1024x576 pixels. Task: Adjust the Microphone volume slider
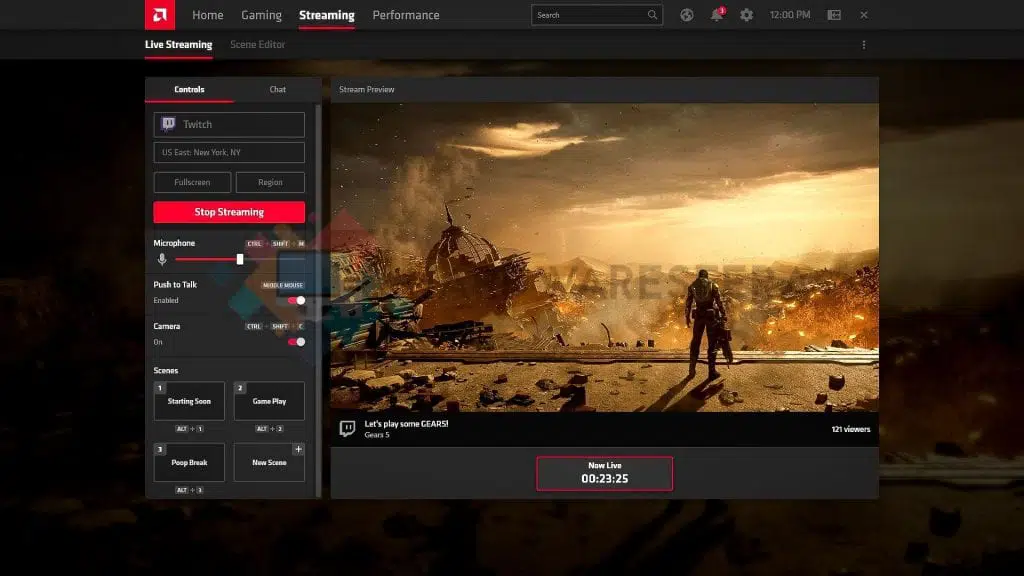coord(240,259)
